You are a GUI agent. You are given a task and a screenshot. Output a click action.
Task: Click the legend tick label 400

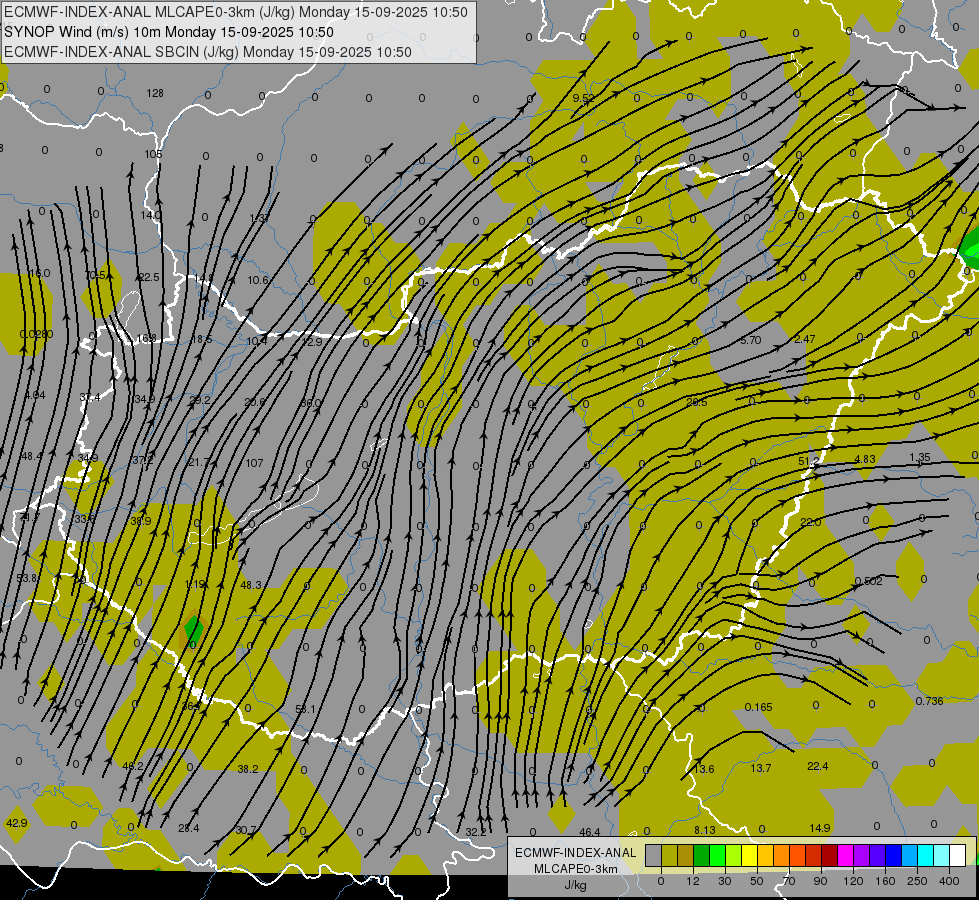pos(949,881)
